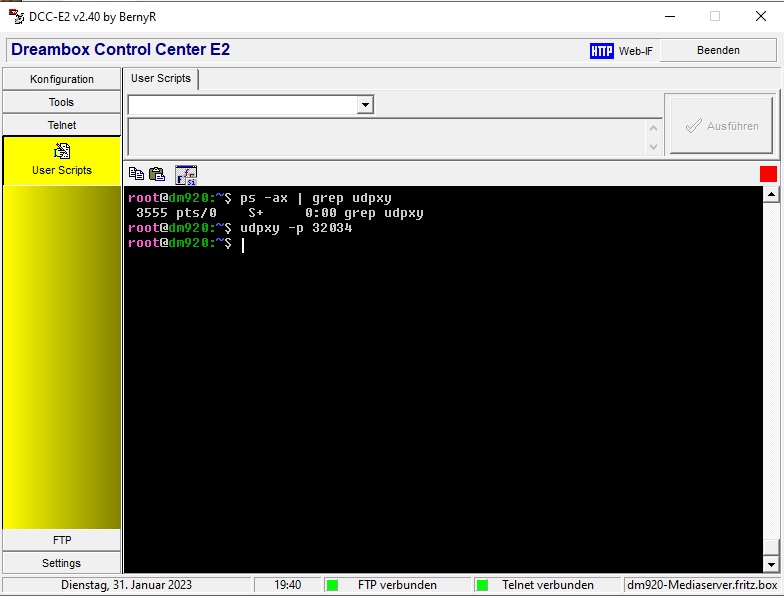Open the Konfiguration section

coord(62,79)
